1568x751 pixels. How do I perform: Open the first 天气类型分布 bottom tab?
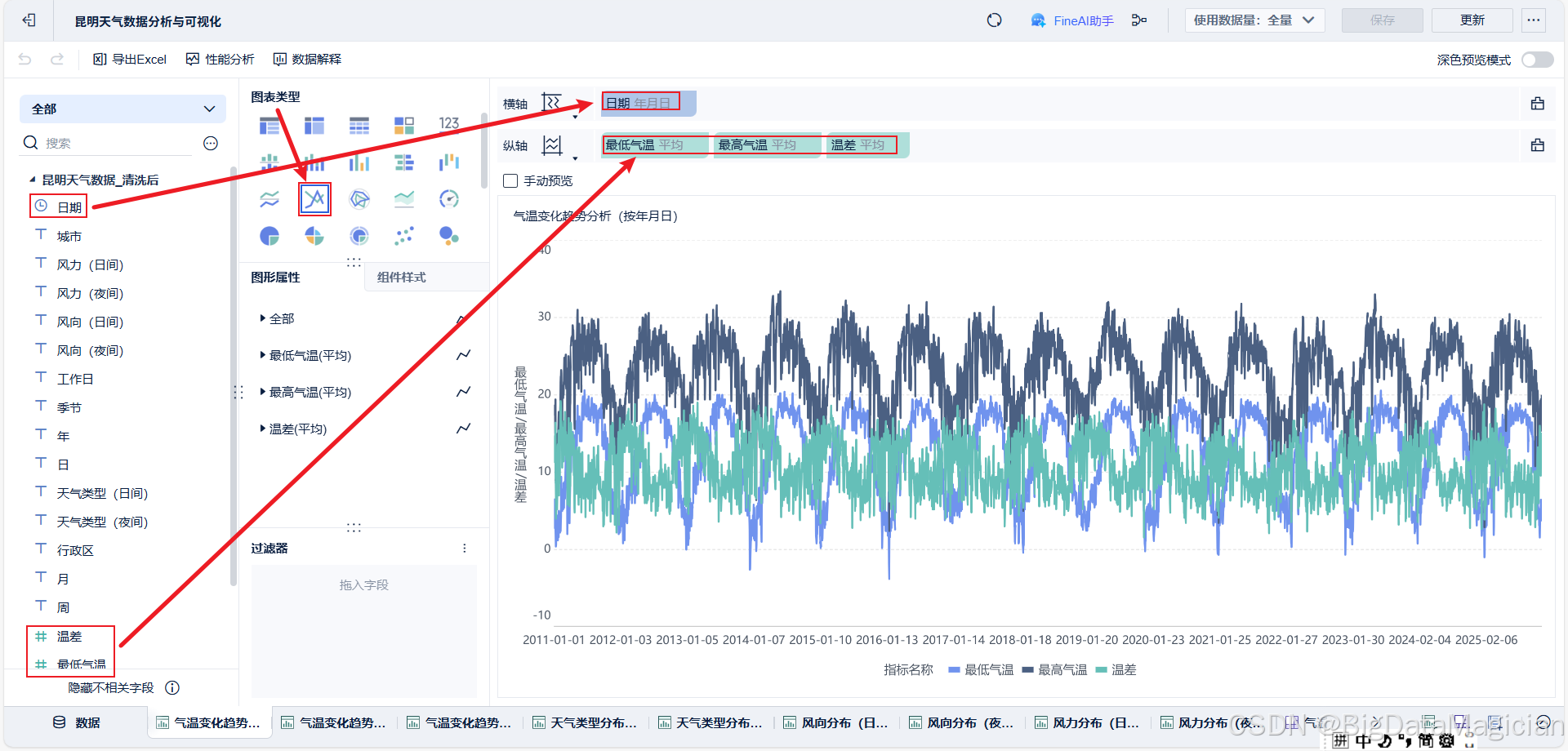(586, 722)
